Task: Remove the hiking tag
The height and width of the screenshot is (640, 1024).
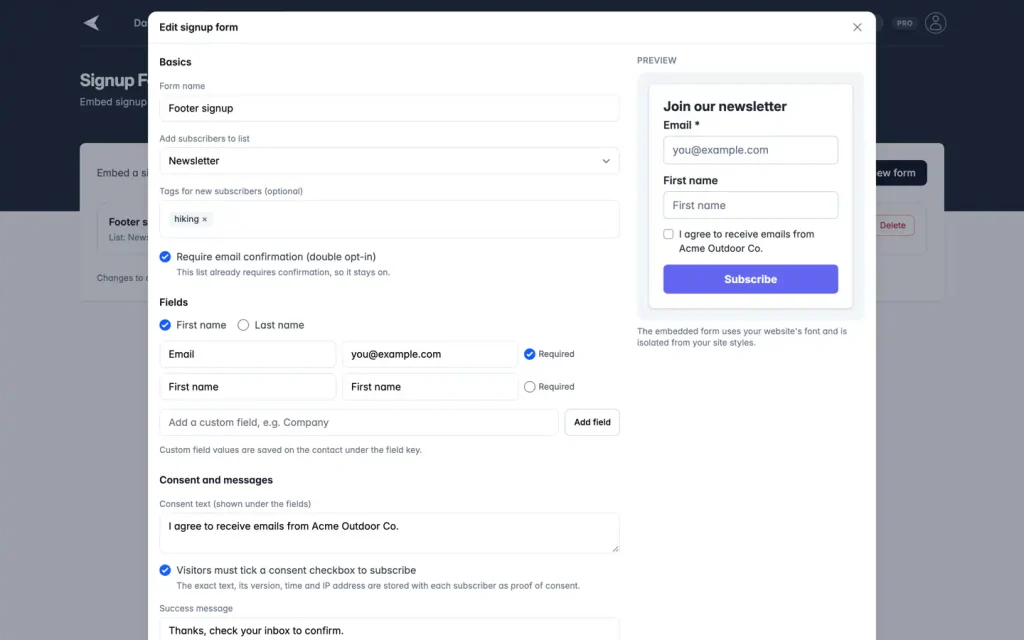Action: [204, 219]
